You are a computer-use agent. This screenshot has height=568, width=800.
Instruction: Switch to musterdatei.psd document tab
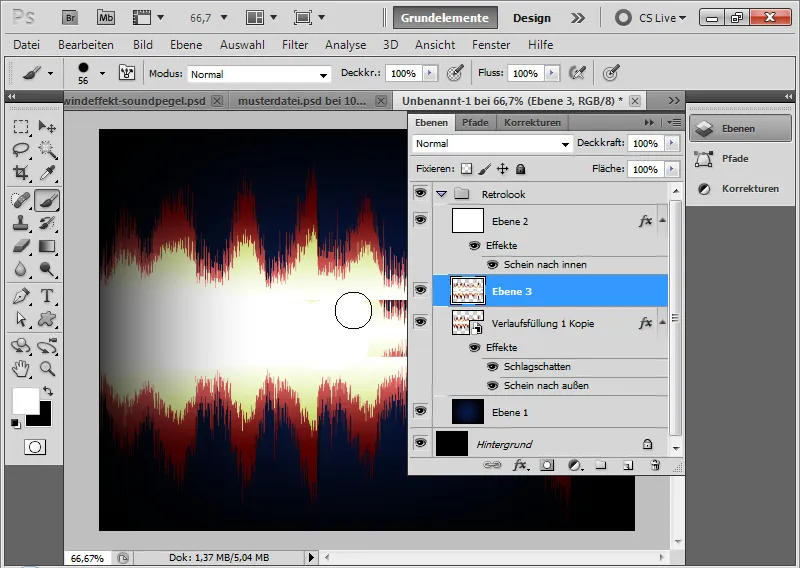click(302, 101)
